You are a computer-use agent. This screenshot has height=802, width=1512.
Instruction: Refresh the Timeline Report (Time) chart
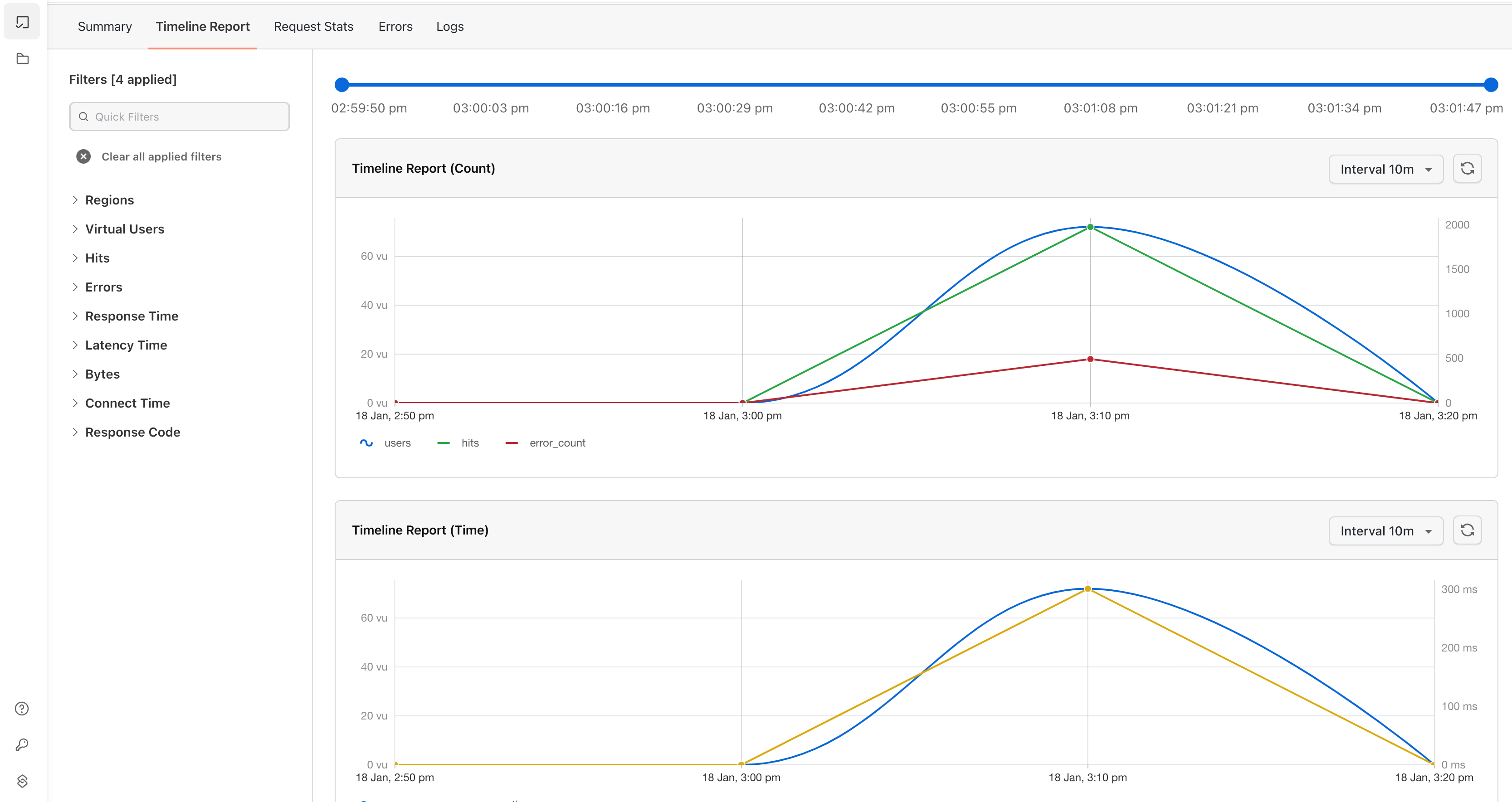[1467, 530]
